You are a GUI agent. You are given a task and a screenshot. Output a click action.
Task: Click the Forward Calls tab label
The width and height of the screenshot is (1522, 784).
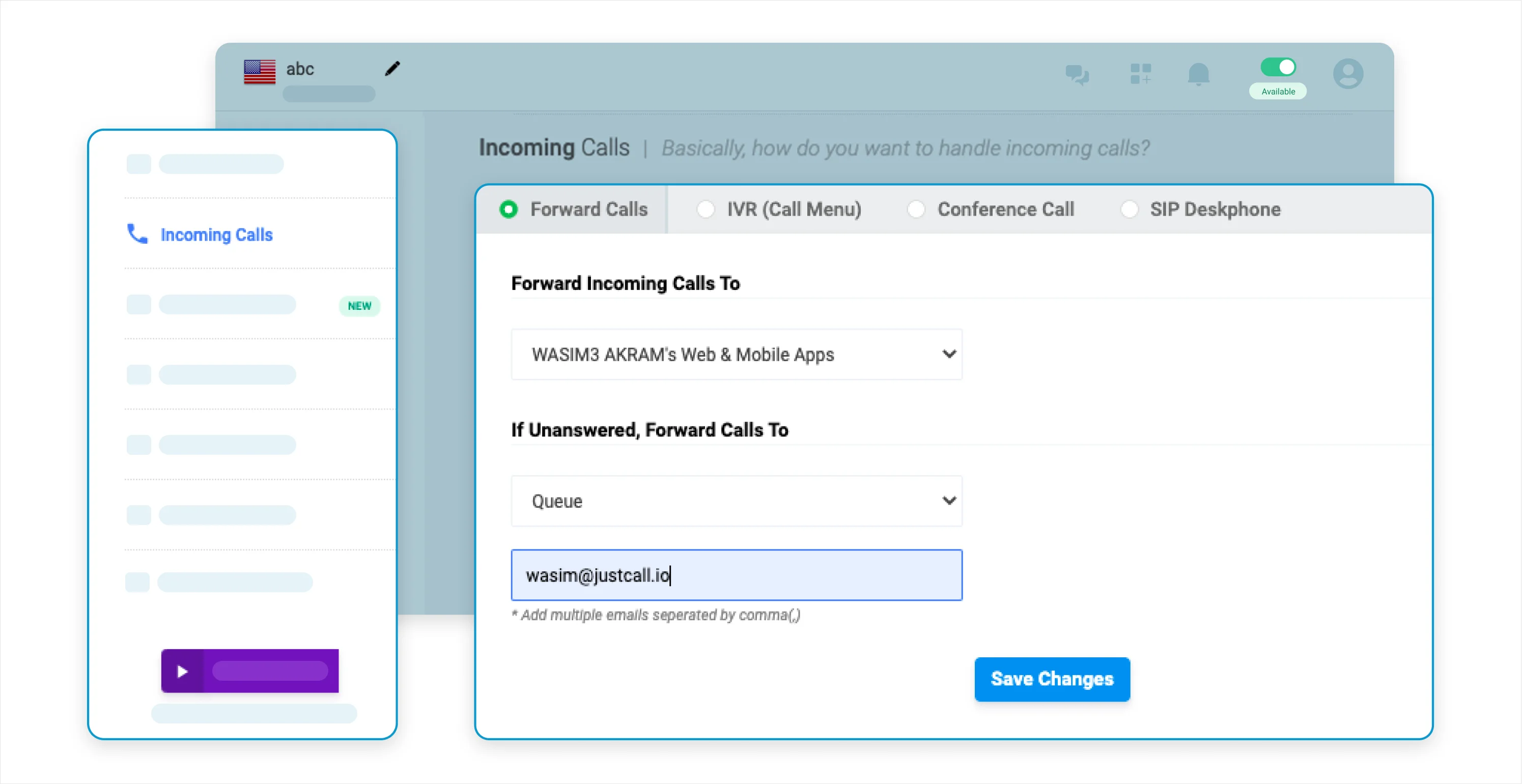point(588,210)
